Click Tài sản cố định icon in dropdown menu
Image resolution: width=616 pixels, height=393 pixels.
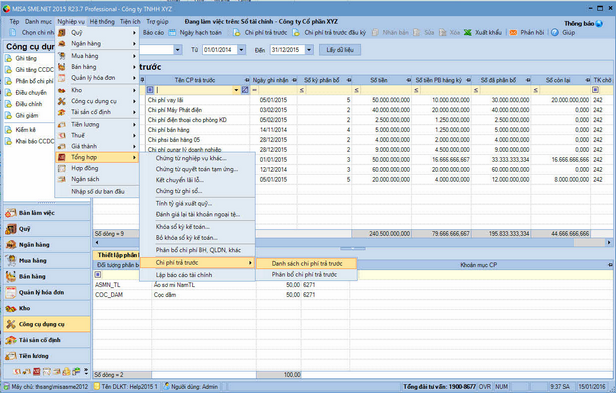pyautogui.click(x=62, y=112)
